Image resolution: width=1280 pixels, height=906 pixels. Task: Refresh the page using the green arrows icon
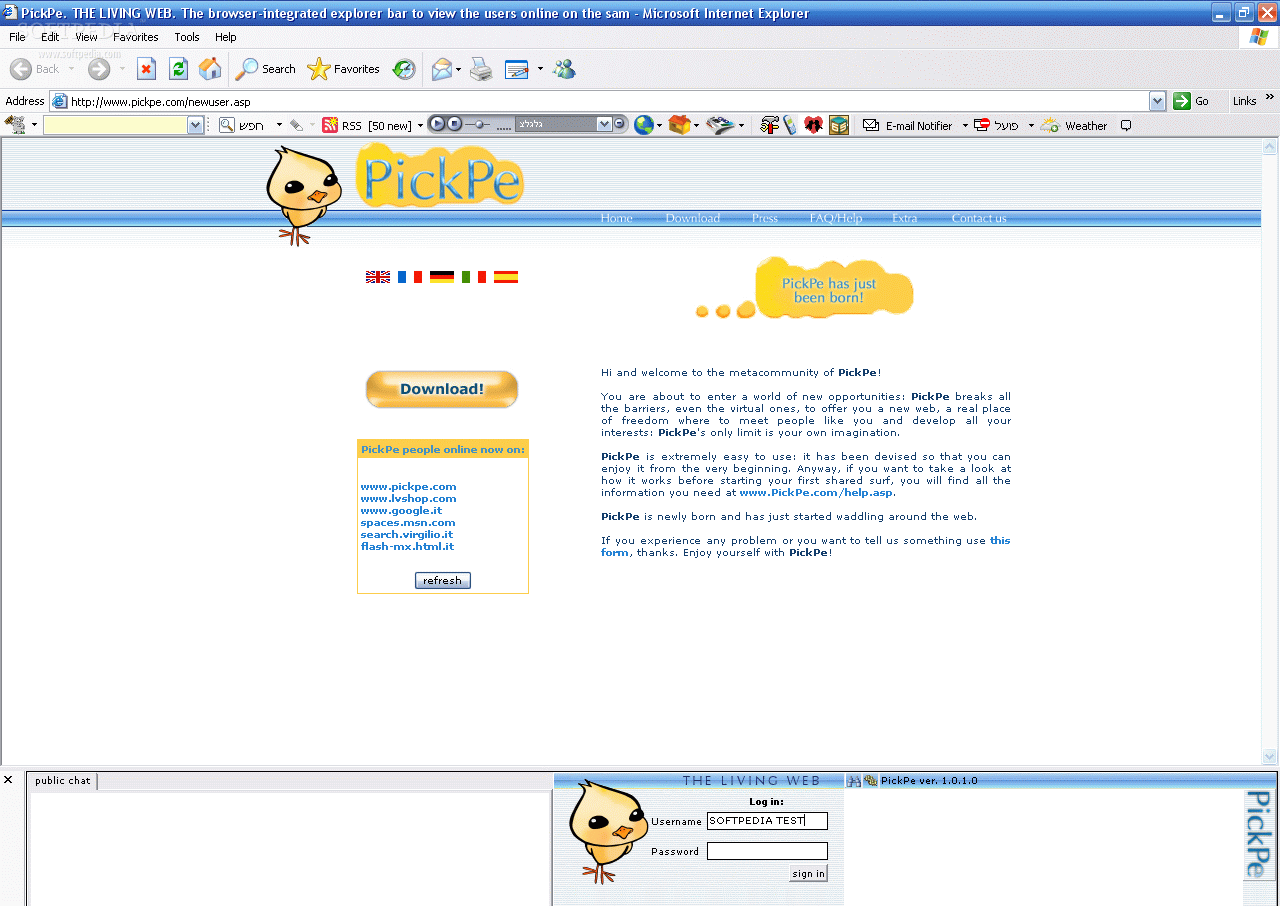(x=178, y=69)
